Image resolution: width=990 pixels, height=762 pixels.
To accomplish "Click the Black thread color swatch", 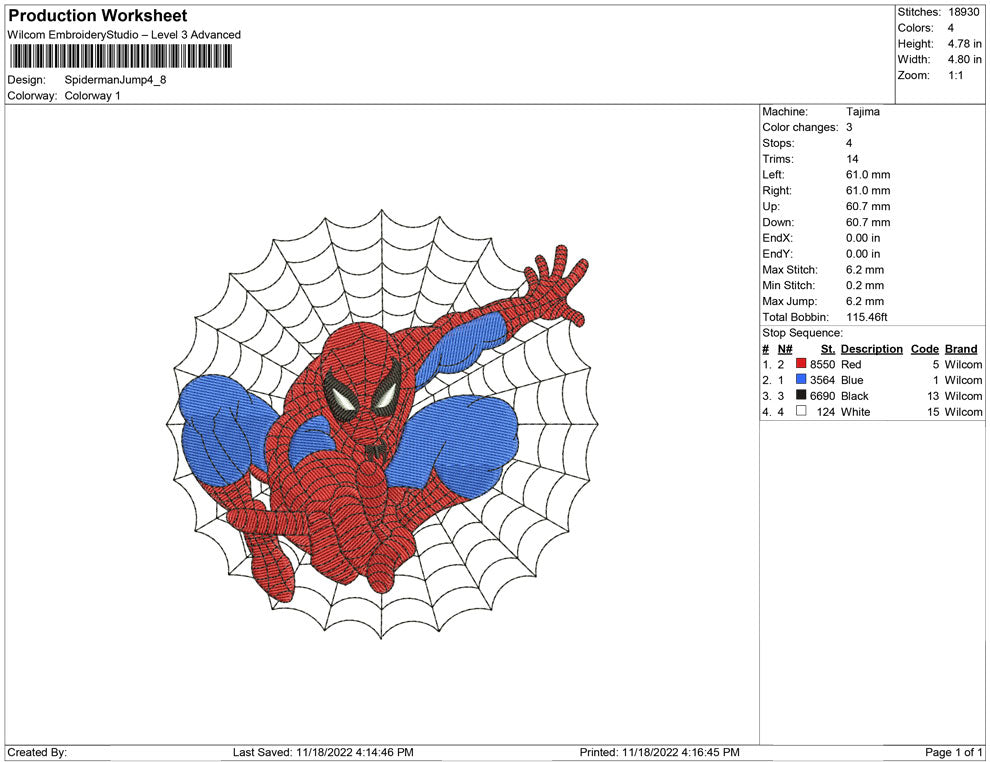I will click(x=801, y=395).
